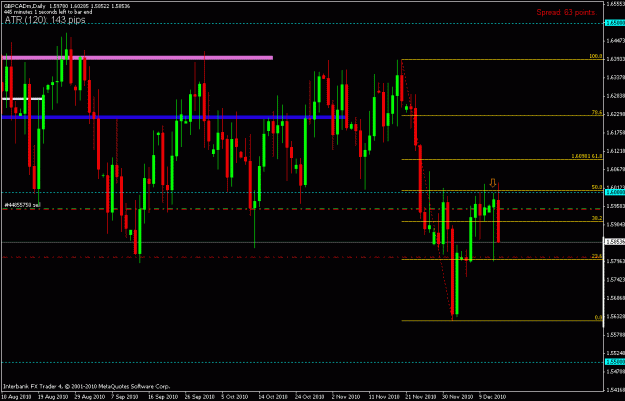Screen dimensions: 625x401
Task: Select the Fibonacci 50.0 level label
Action: pyautogui.click(x=597, y=187)
